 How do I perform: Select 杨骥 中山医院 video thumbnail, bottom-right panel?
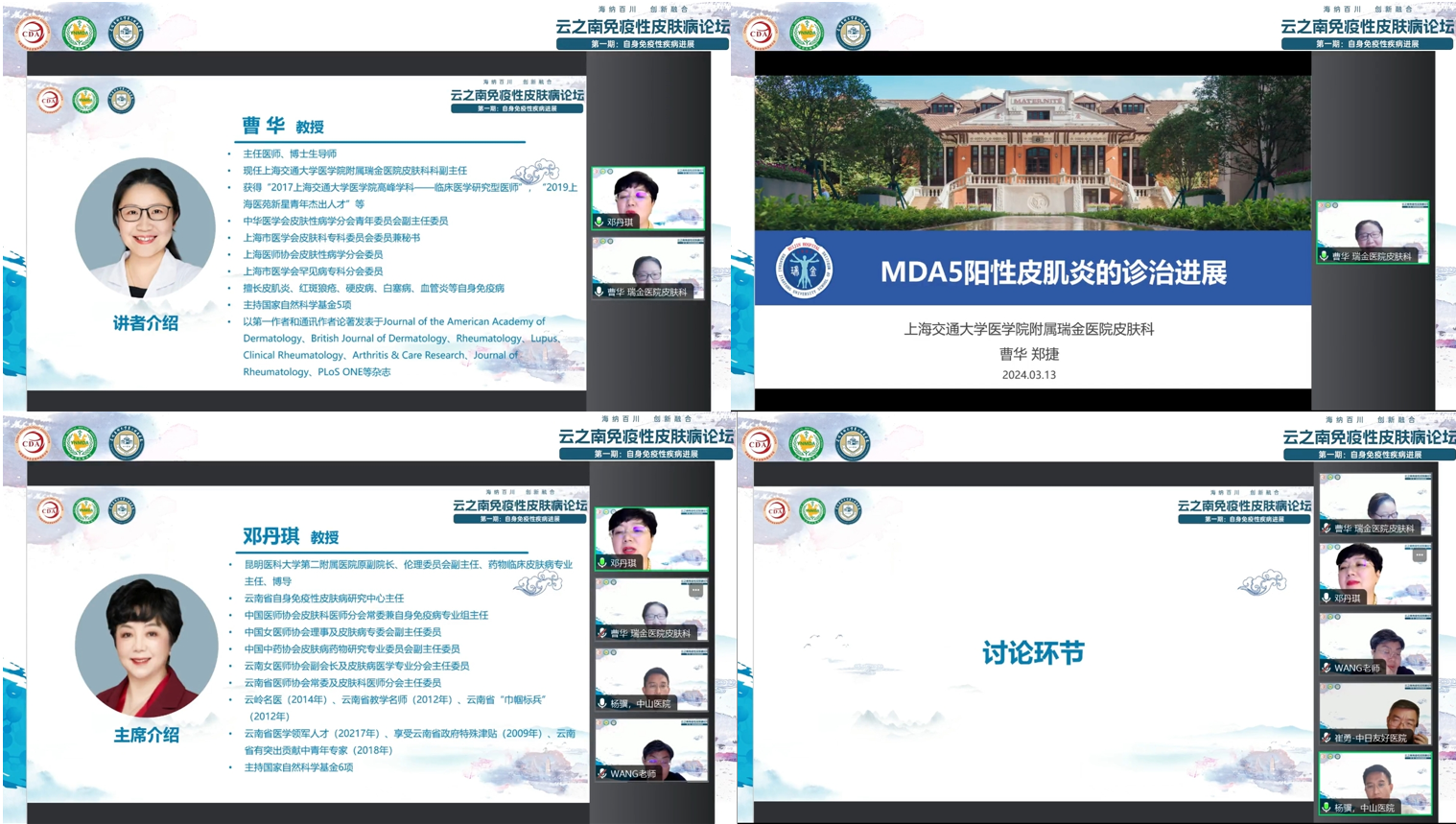click(1375, 782)
